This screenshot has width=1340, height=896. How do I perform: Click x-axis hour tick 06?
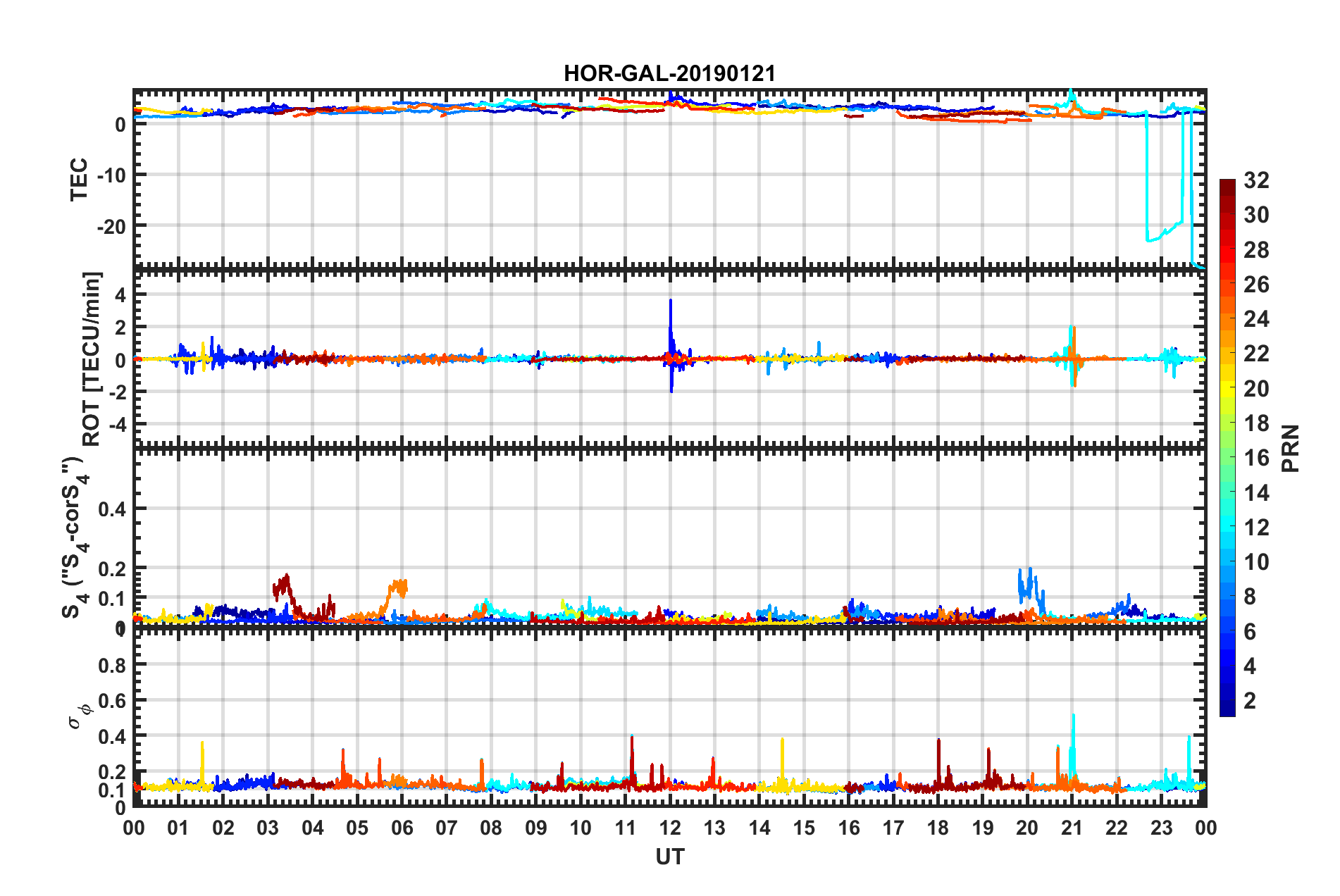pyautogui.click(x=402, y=828)
